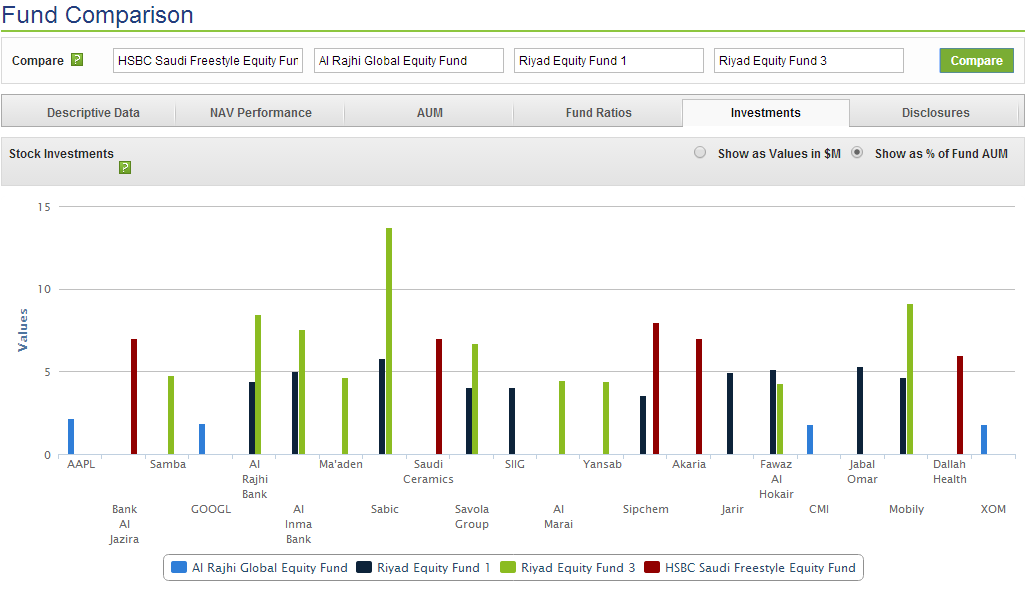Click the tall green Sabic bar
The width and height of the screenshot is (1028, 592).
[389, 341]
